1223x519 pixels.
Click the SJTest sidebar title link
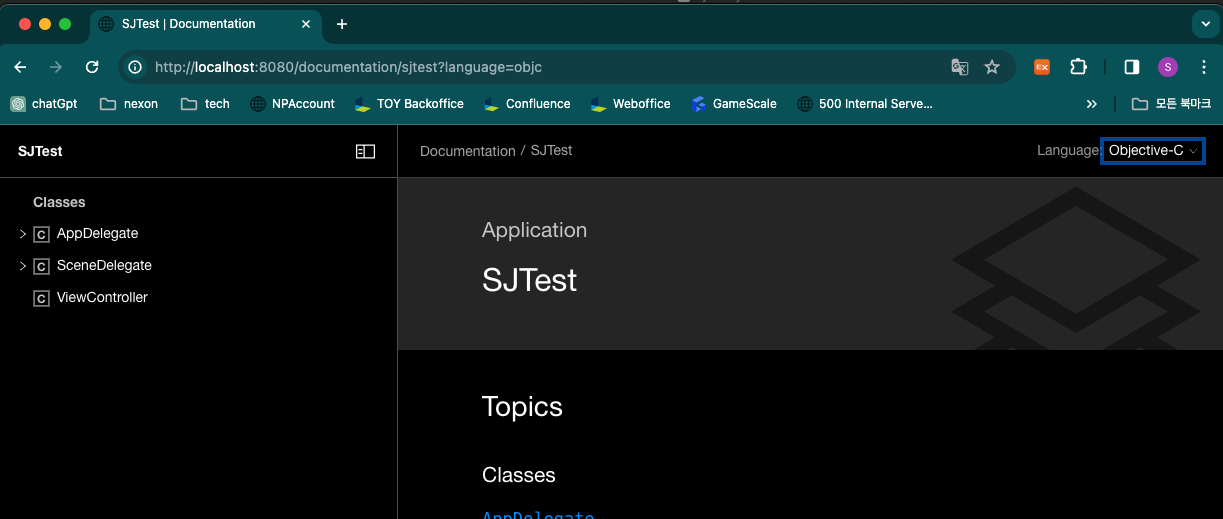coord(40,151)
